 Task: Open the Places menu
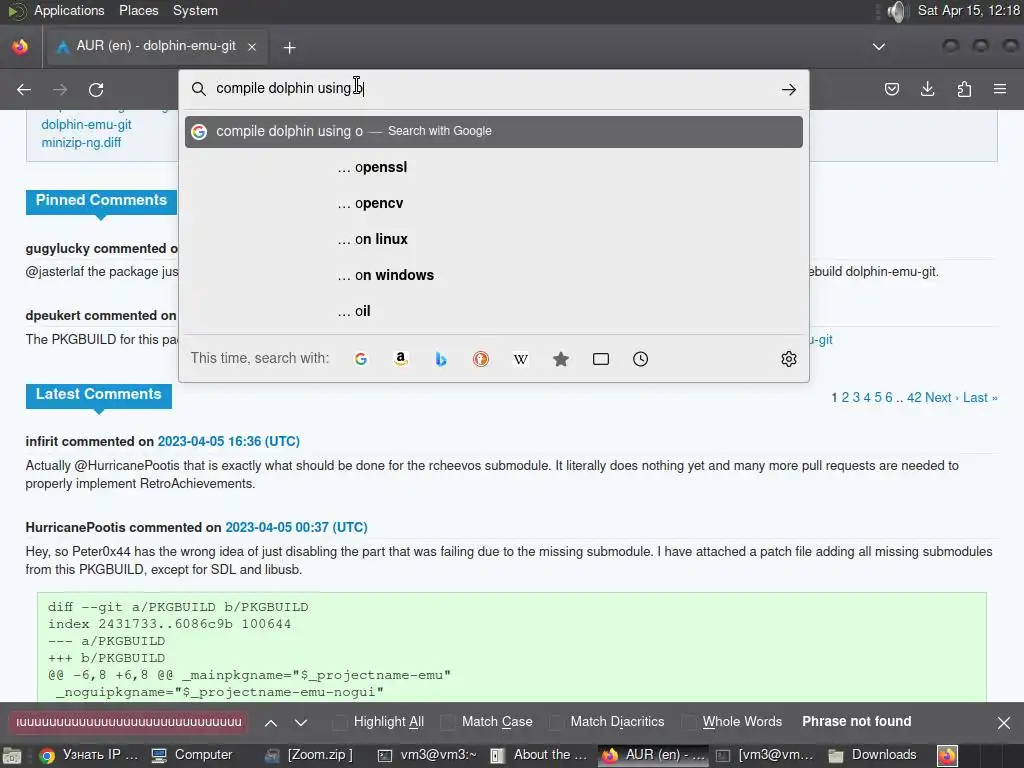(138, 10)
